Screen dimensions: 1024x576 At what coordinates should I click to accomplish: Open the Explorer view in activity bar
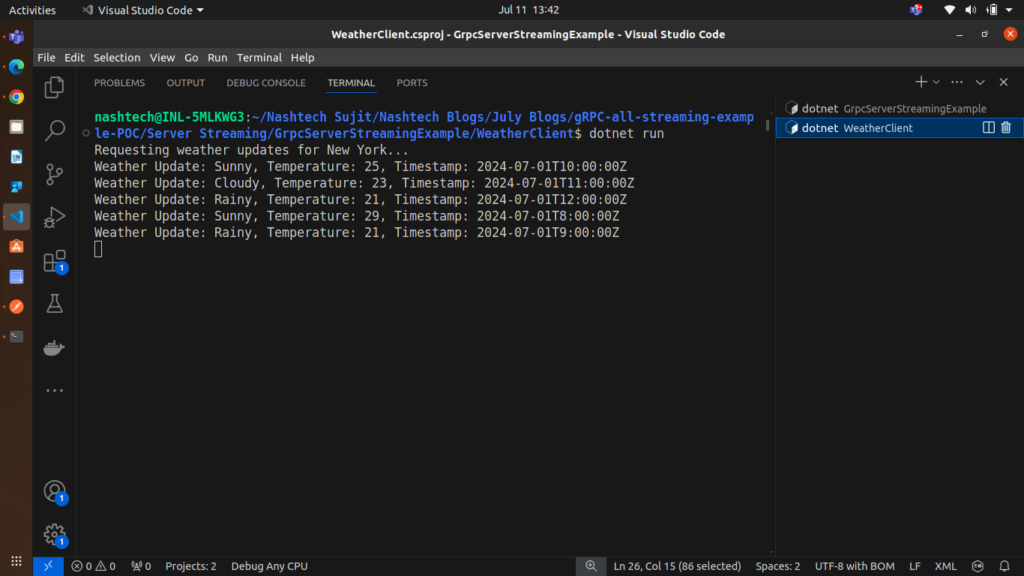click(55, 88)
